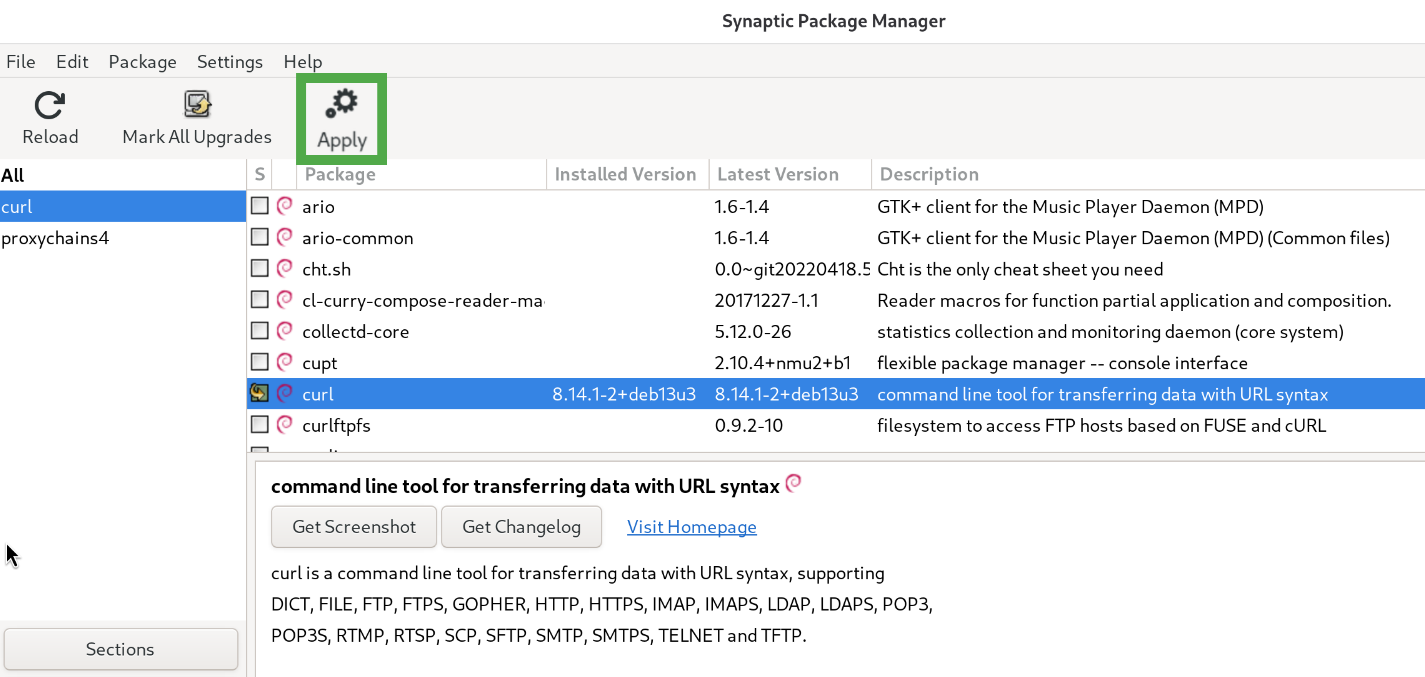This screenshot has width=1425, height=677.
Task: Select the curl package name in table
Action: [317, 394]
